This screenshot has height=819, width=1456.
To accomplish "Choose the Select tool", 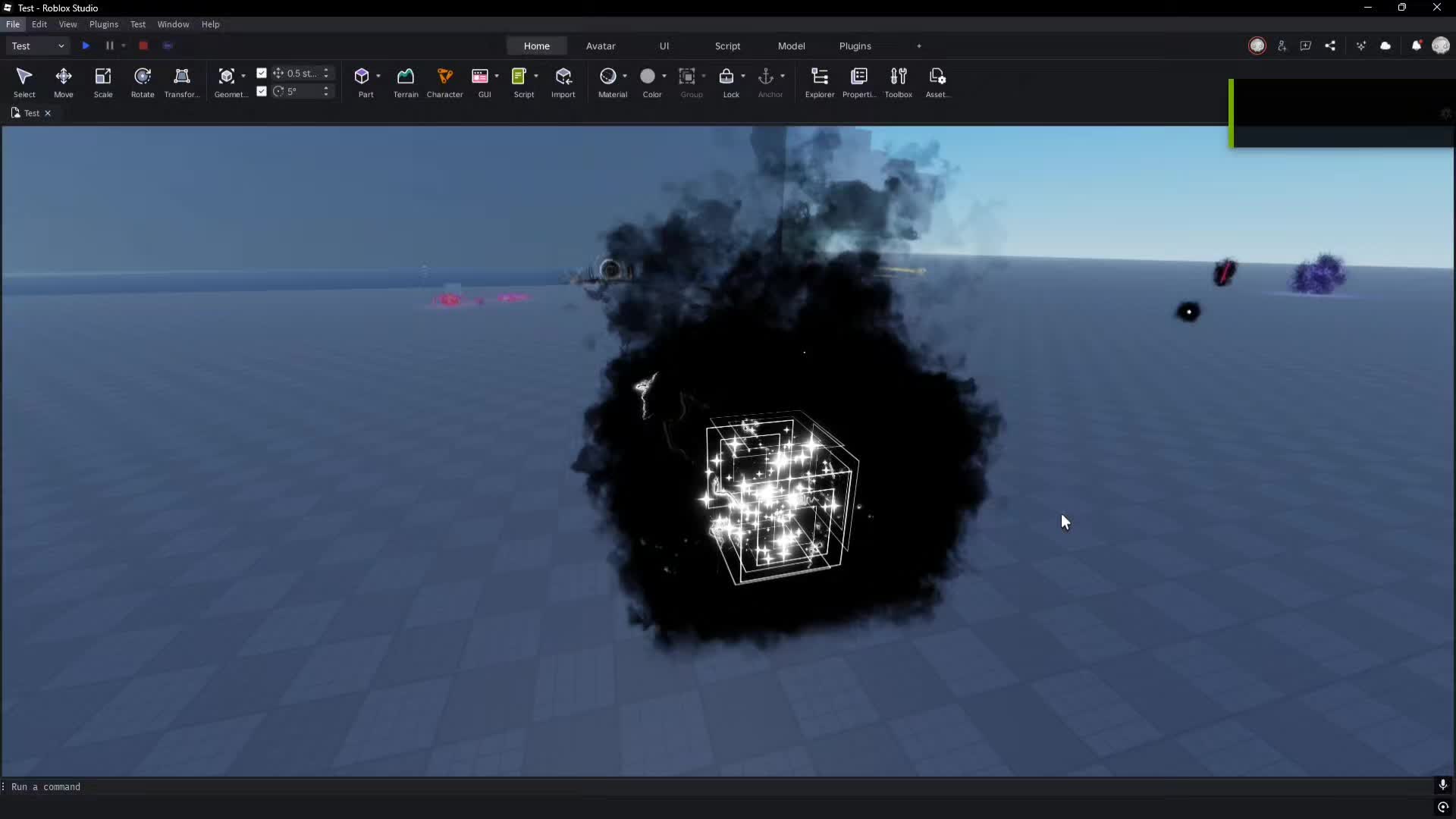I will (x=24, y=83).
